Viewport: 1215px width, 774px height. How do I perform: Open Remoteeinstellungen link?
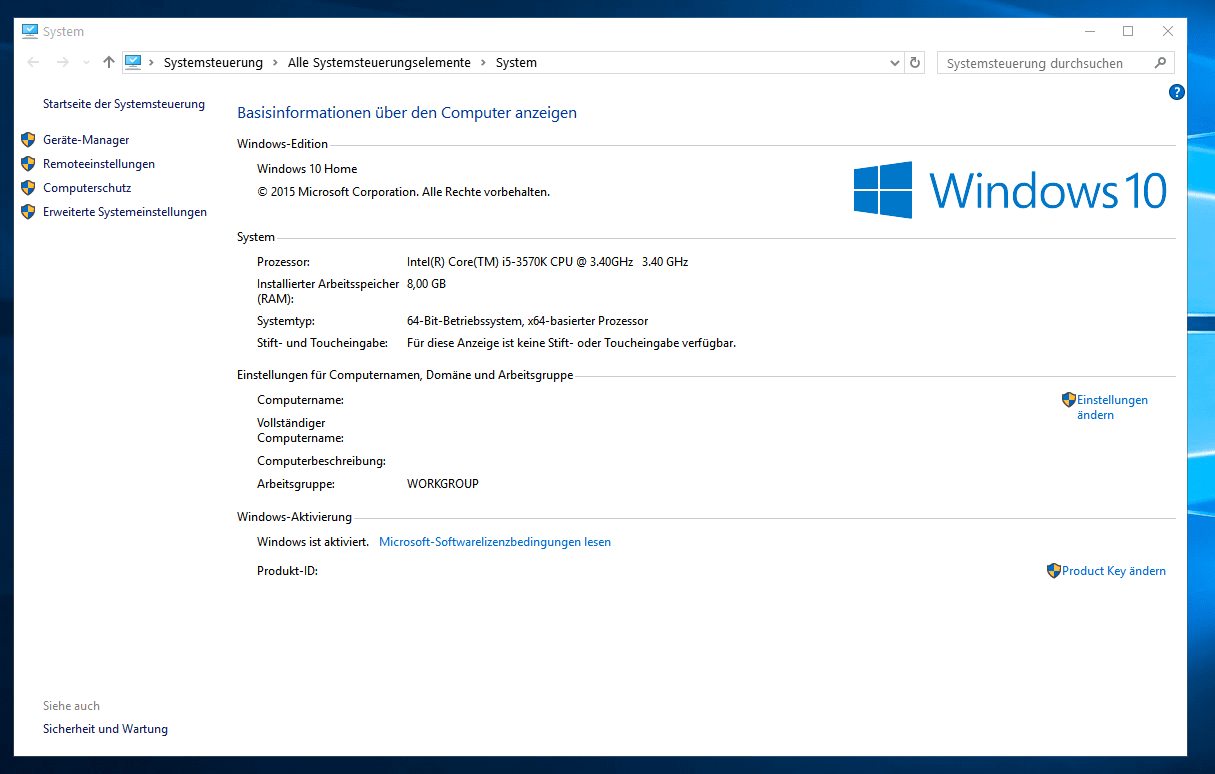(99, 164)
